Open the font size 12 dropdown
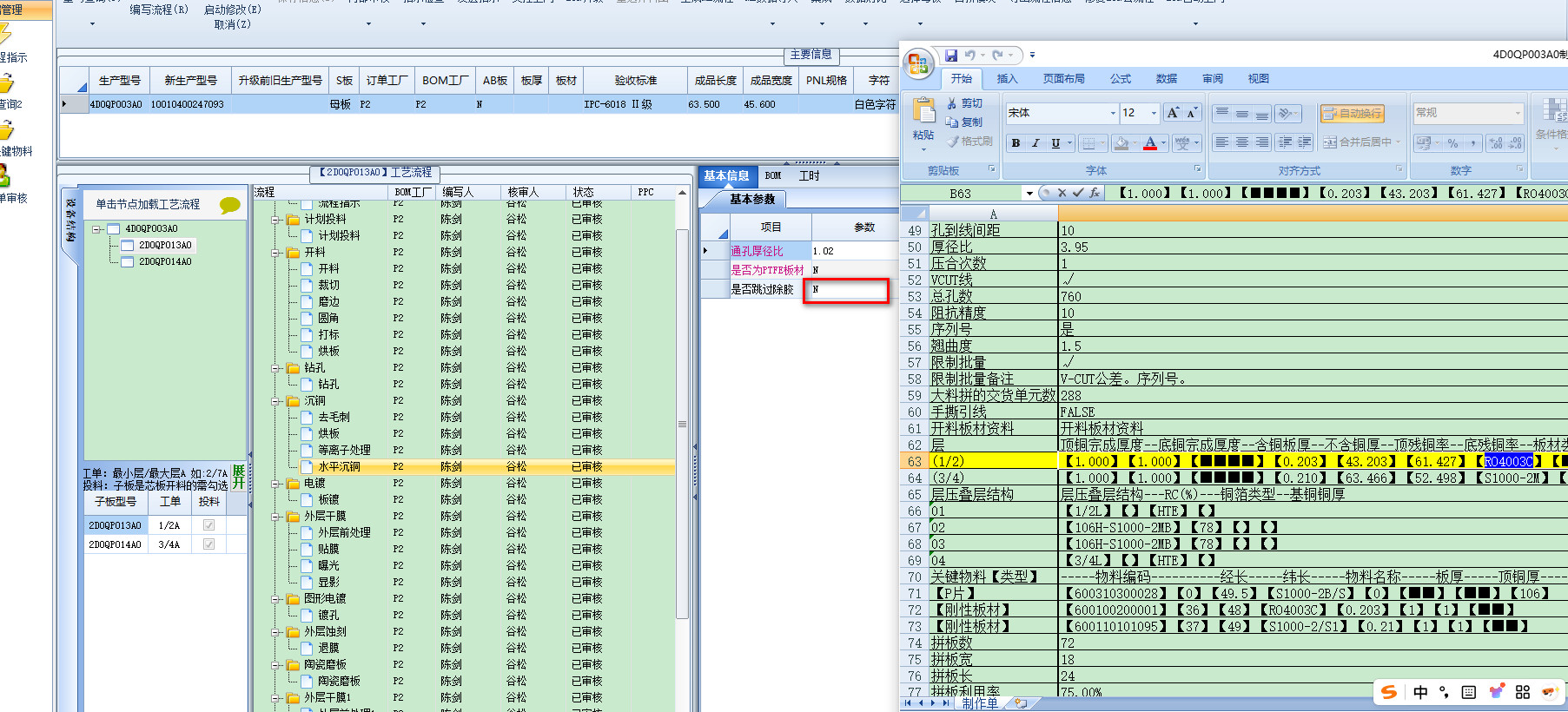 1154,113
